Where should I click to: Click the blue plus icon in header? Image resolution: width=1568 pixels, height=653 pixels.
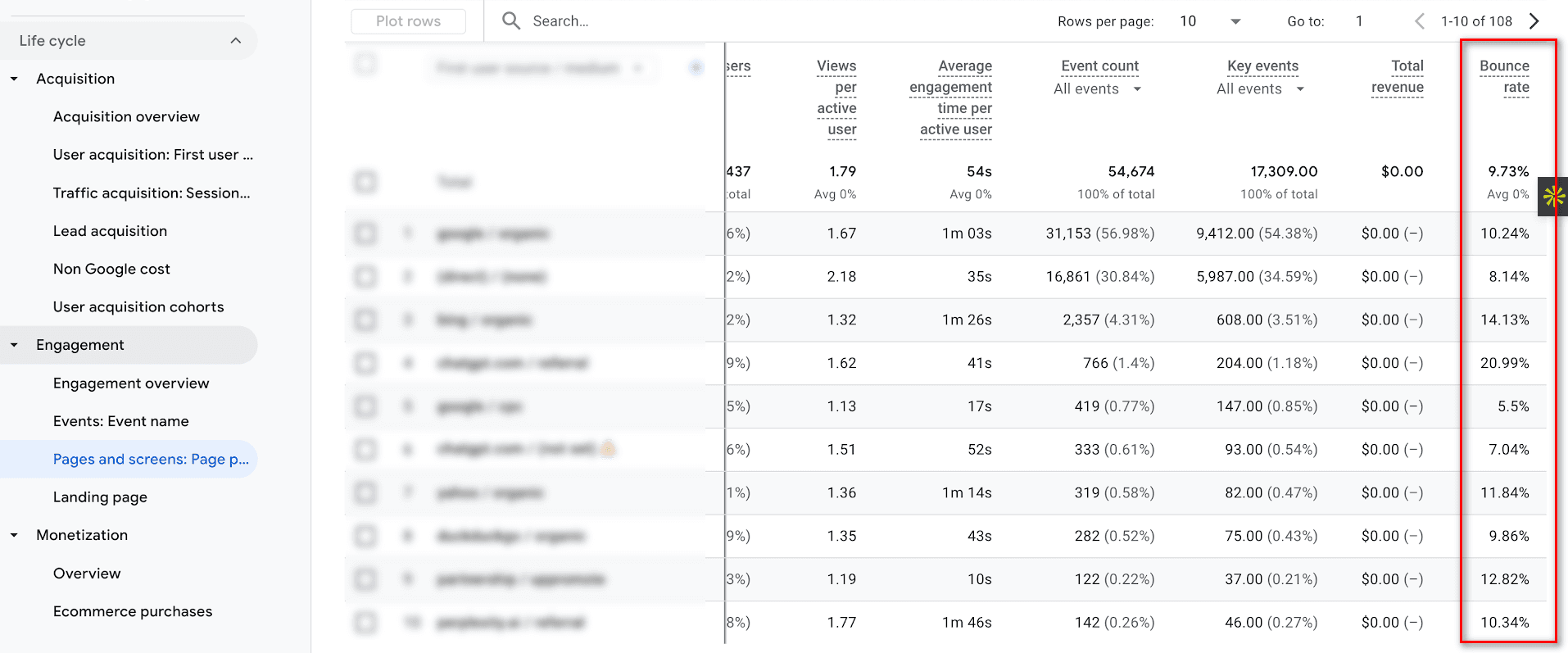tap(696, 67)
